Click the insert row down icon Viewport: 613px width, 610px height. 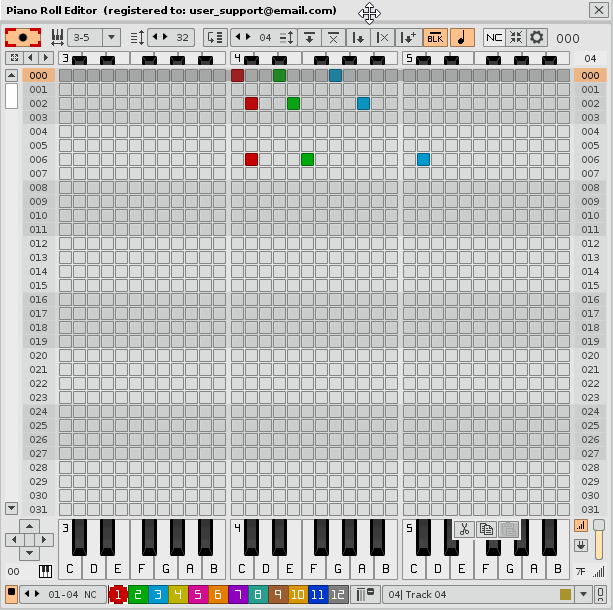pyautogui.click(x=309, y=38)
